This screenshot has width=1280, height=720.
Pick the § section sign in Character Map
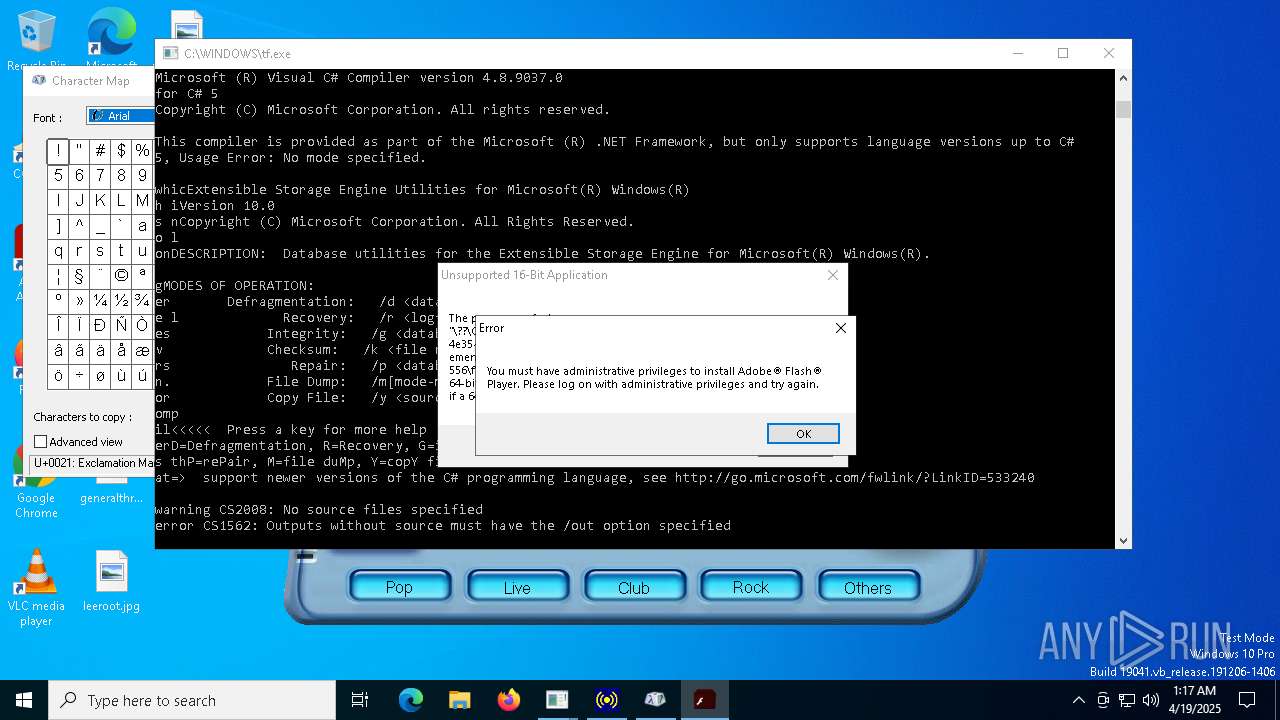pos(79,276)
